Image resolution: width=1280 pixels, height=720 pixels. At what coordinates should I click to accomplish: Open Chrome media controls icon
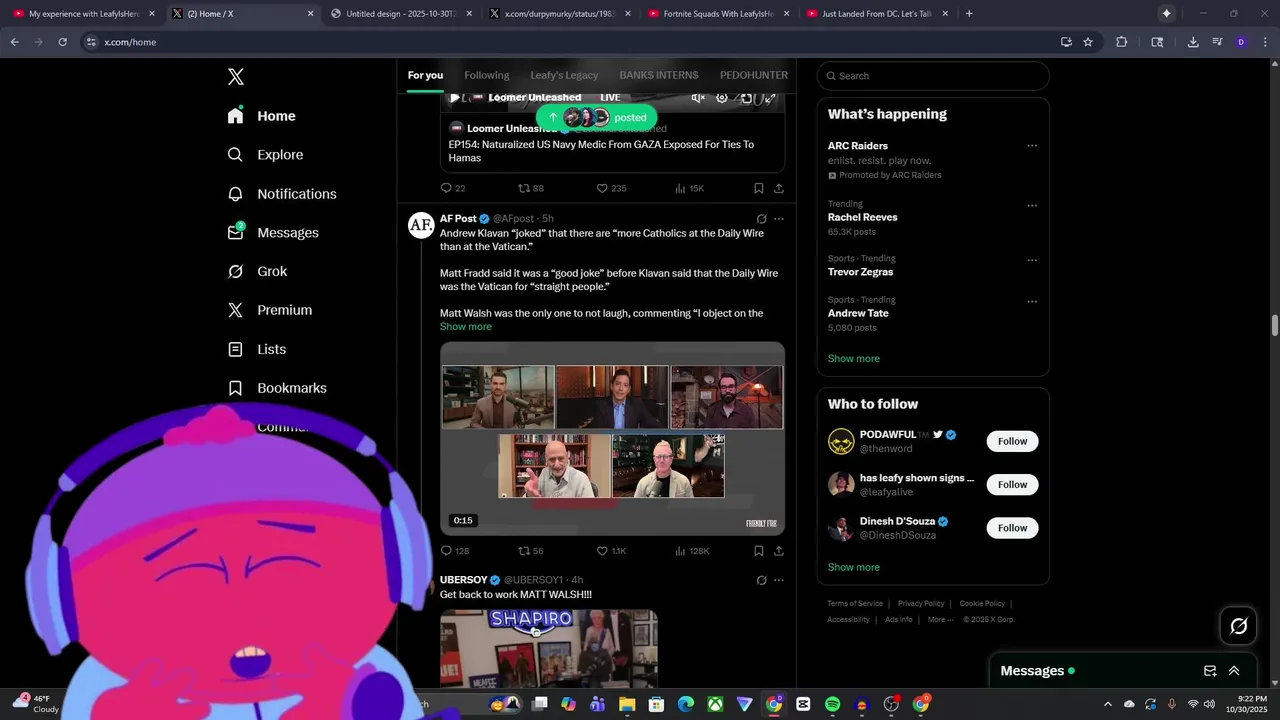[1217, 42]
